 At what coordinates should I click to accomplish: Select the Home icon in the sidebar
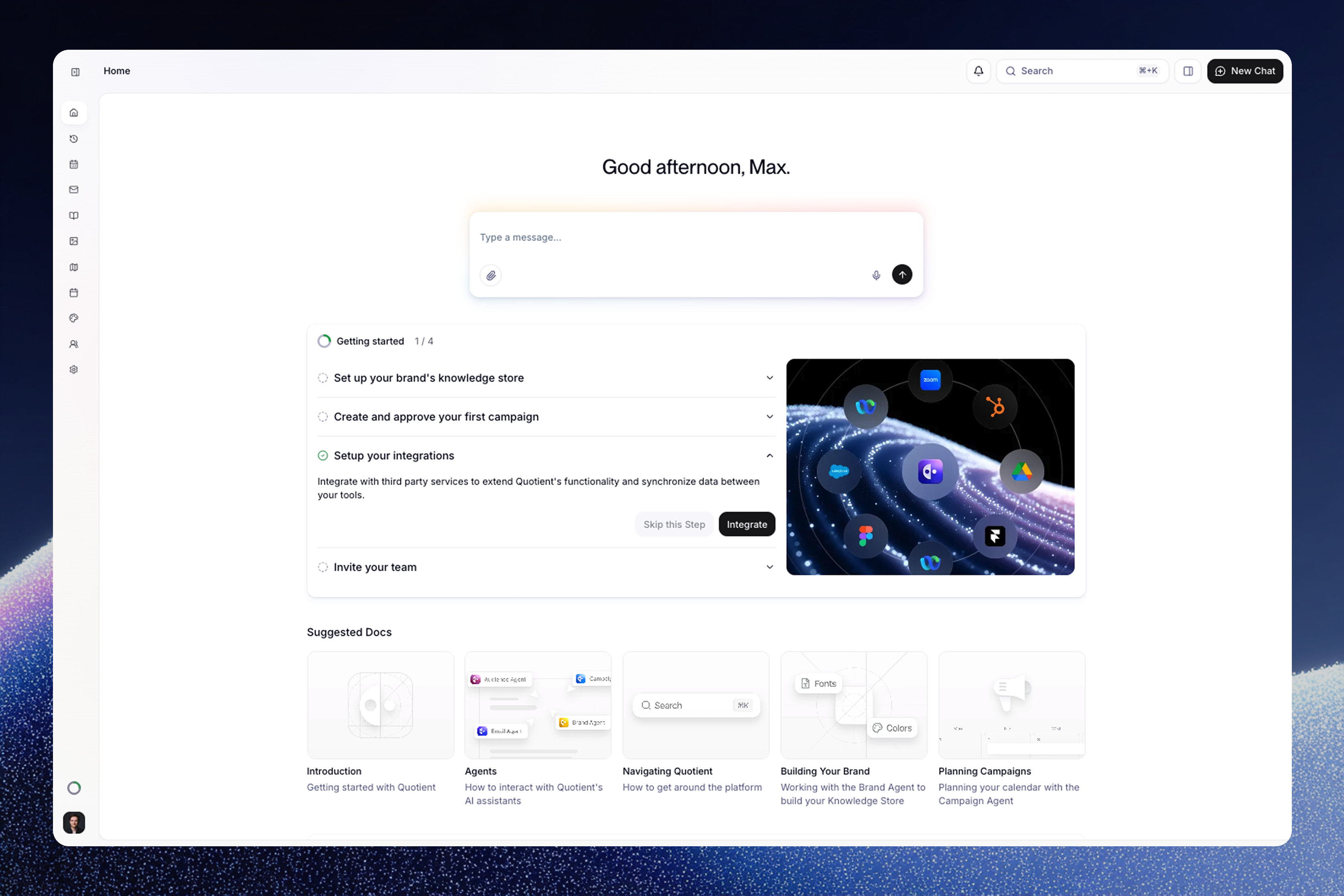point(74,113)
